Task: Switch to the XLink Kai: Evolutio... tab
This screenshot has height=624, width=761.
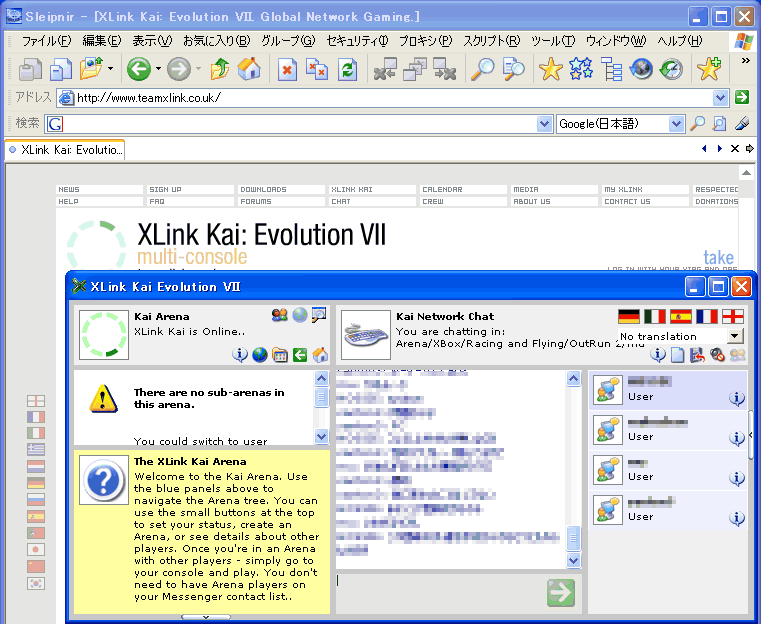Action: [66, 150]
